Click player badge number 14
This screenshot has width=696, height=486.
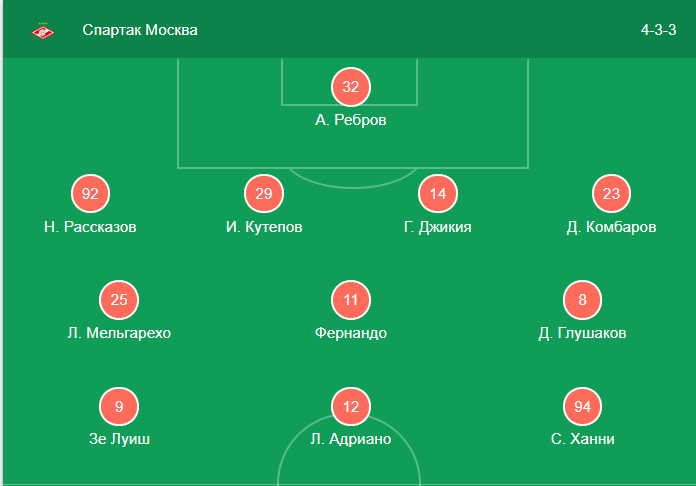(x=438, y=194)
